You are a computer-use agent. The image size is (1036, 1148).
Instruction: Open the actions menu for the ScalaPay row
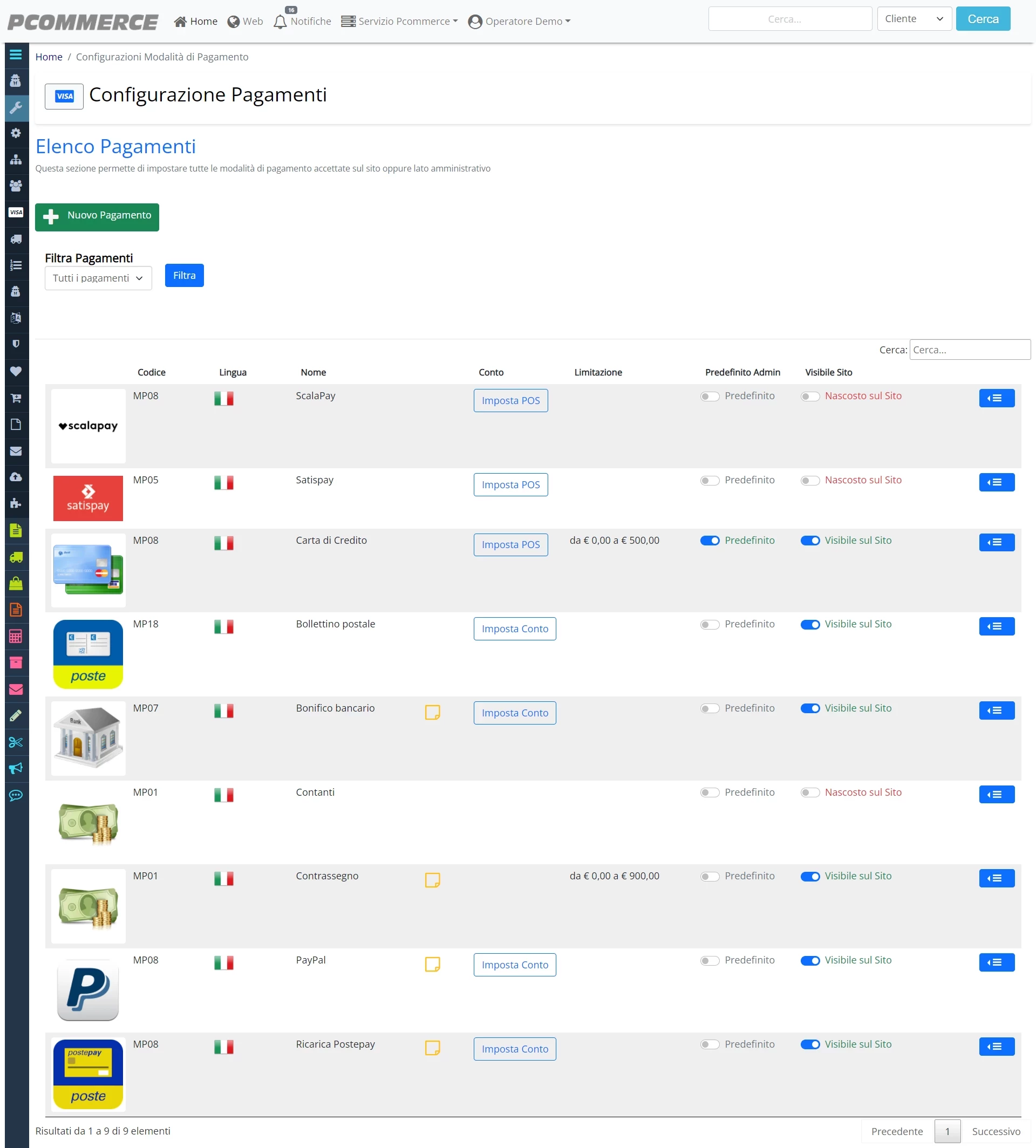pos(997,398)
